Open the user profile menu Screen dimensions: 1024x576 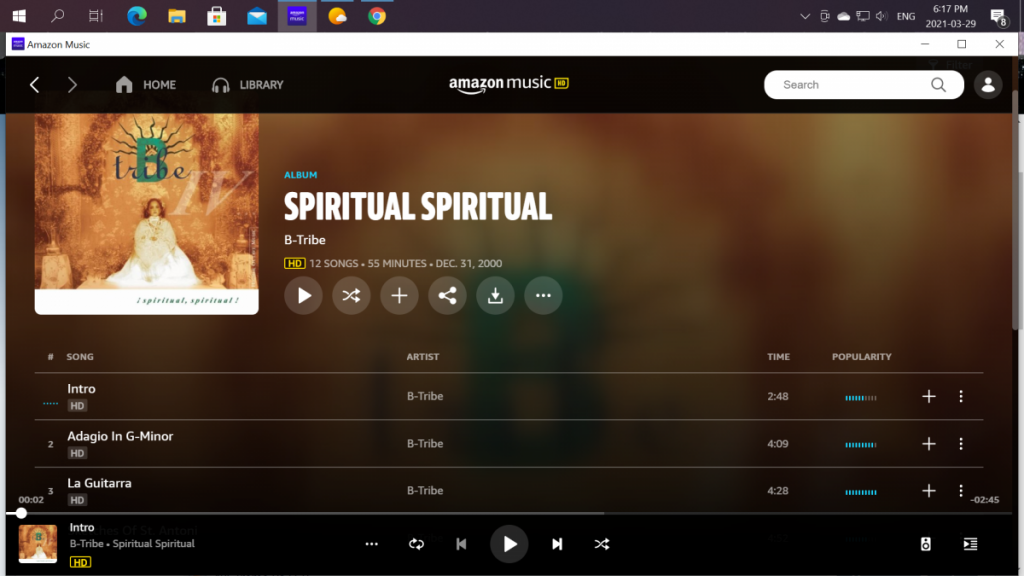[988, 85]
